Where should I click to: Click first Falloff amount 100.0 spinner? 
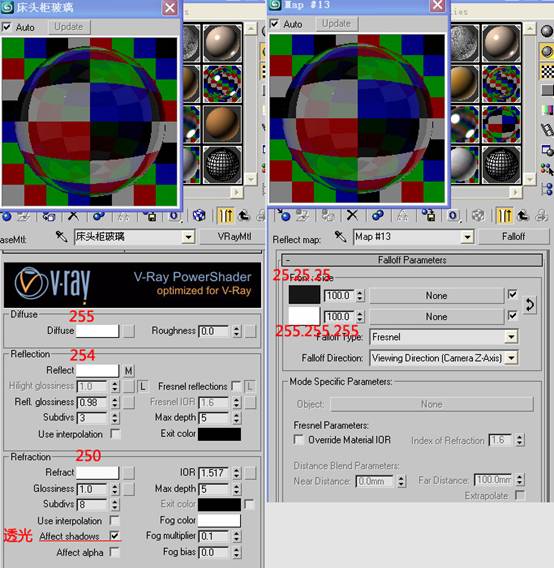(359, 296)
